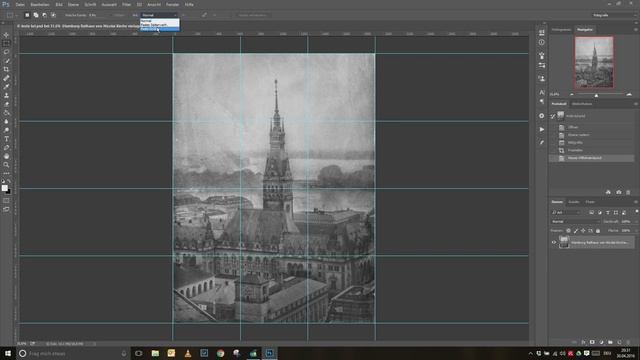Change the screen mode at toolbar bottom
The height and width of the screenshot is (360, 640).
pyautogui.click(x=6, y=209)
